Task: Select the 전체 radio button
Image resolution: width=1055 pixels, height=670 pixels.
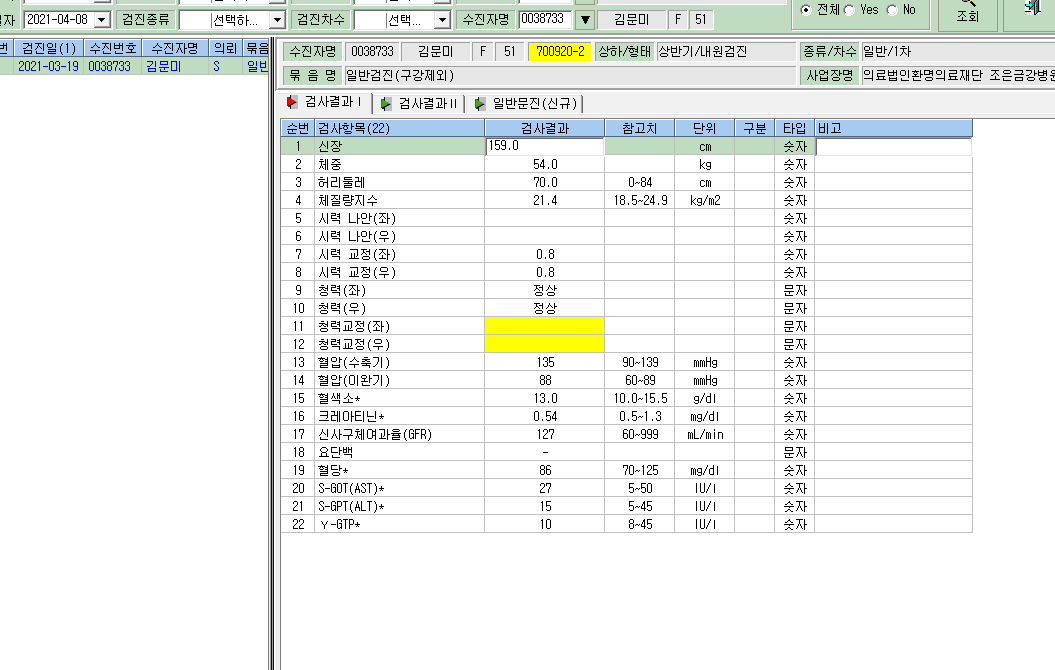Action: coord(806,10)
